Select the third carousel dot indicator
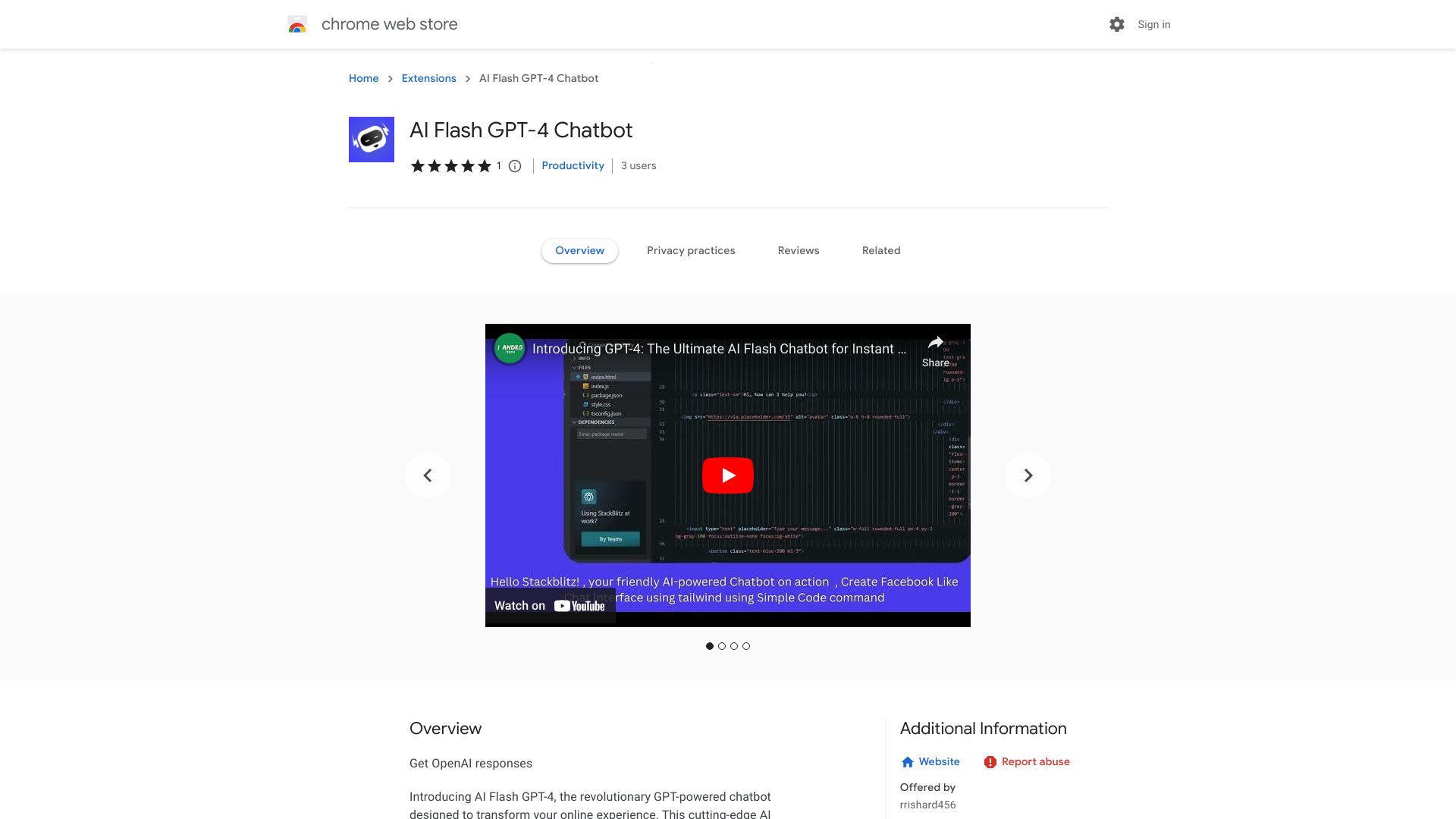The image size is (1456, 819). point(734,646)
